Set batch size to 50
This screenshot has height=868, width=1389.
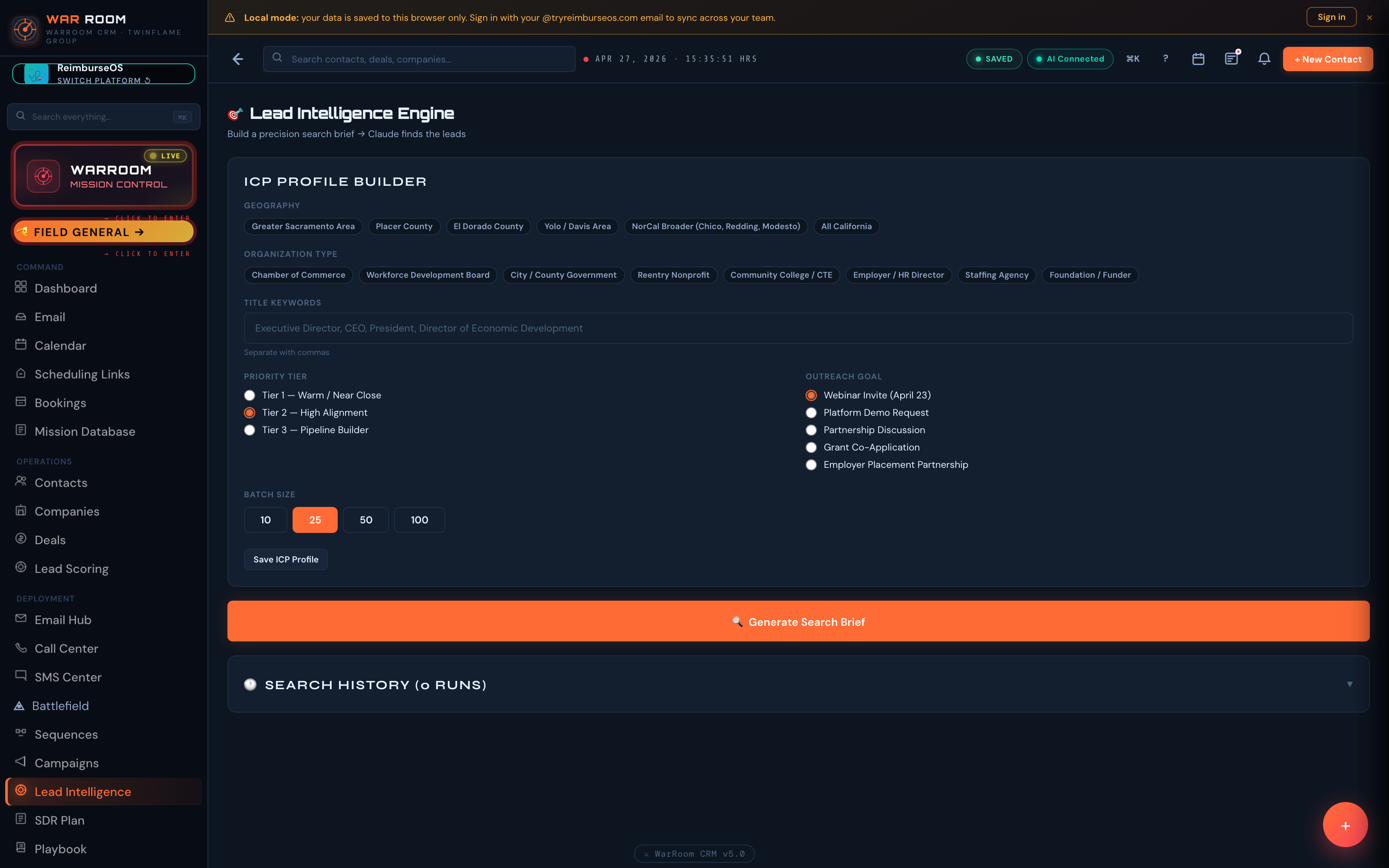pyautogui.click(x=365, y=520)
